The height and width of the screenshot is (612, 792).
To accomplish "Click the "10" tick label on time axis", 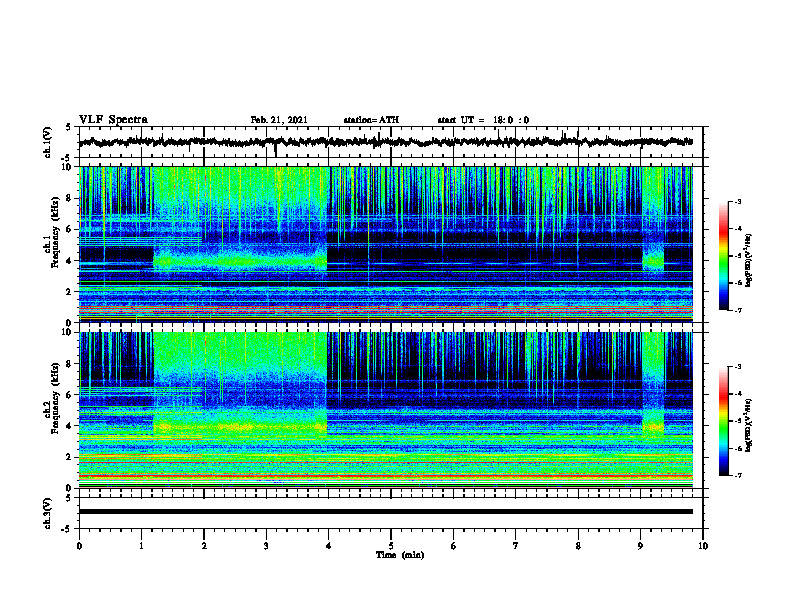I will coord(703,546).
